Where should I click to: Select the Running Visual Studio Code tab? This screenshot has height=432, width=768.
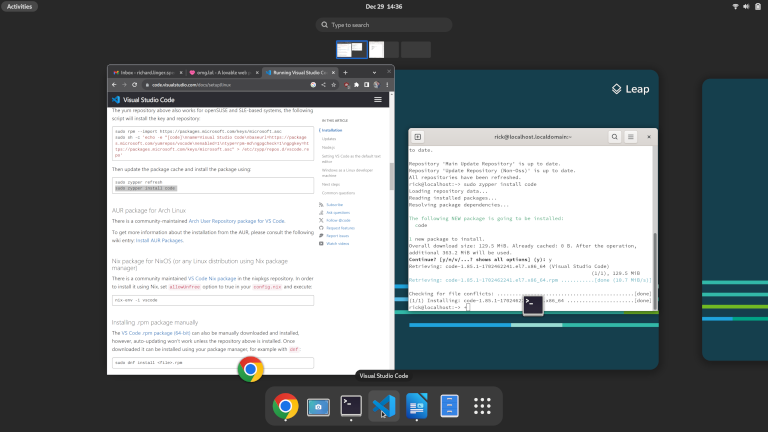[x=300, y=72]
